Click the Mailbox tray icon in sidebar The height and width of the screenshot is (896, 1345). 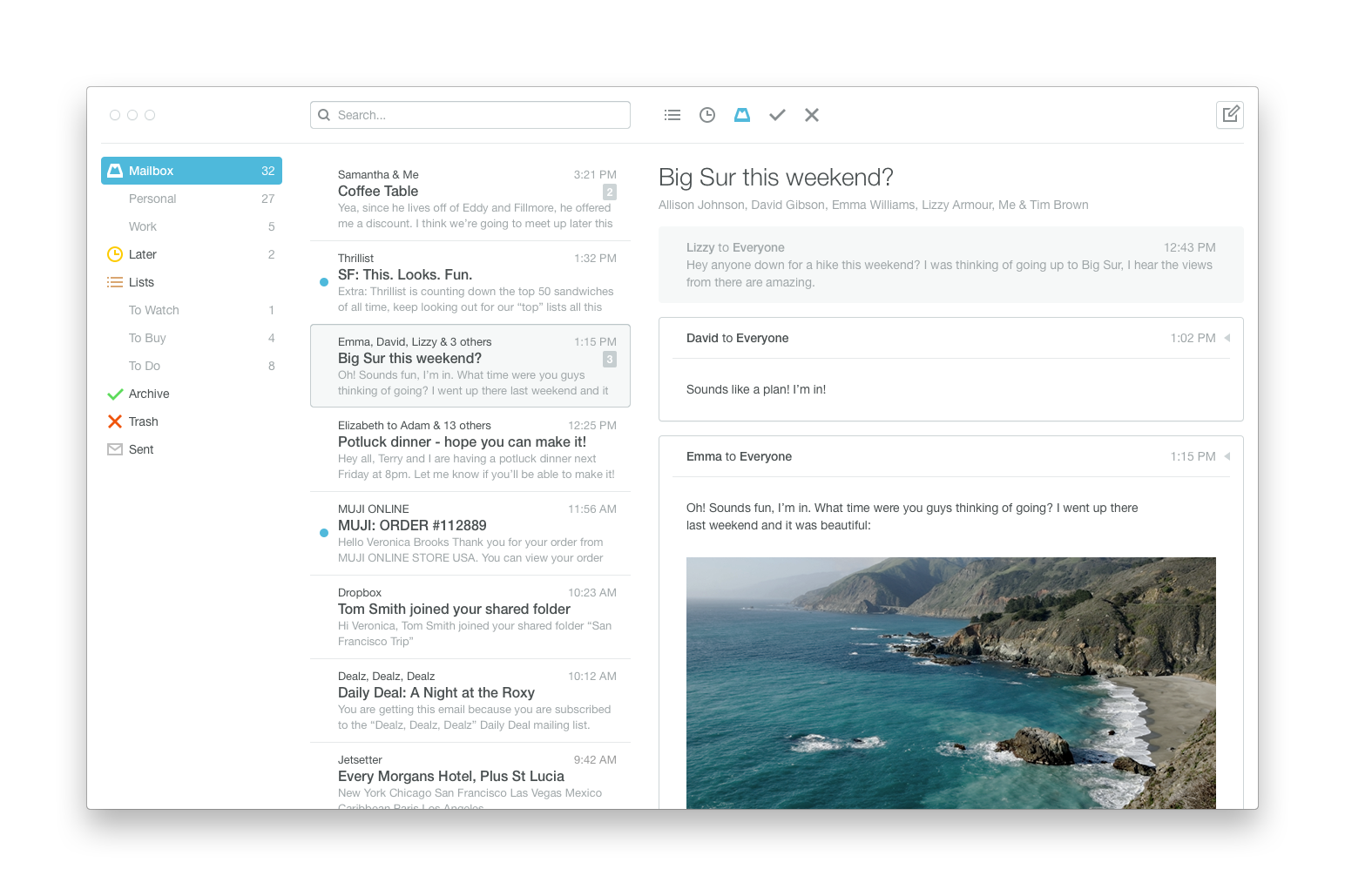115,171
